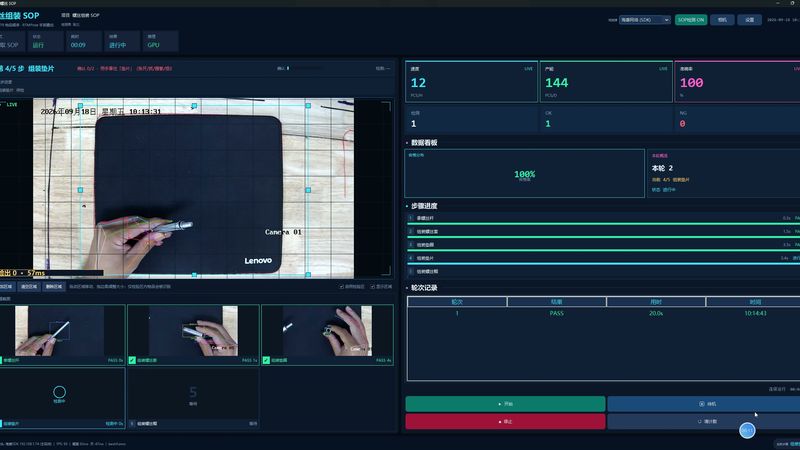Open 设置 from the top bar
Viewport: 800px width, 450px height.
coord(749,20)
